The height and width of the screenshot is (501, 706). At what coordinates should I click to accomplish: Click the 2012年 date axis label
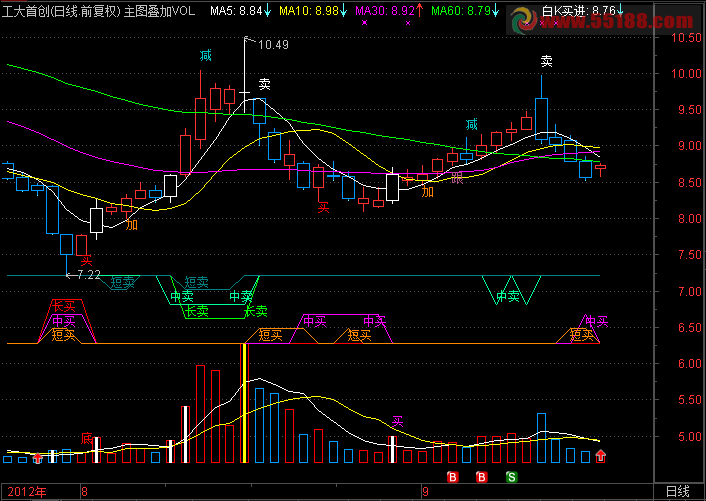(27, 492)
